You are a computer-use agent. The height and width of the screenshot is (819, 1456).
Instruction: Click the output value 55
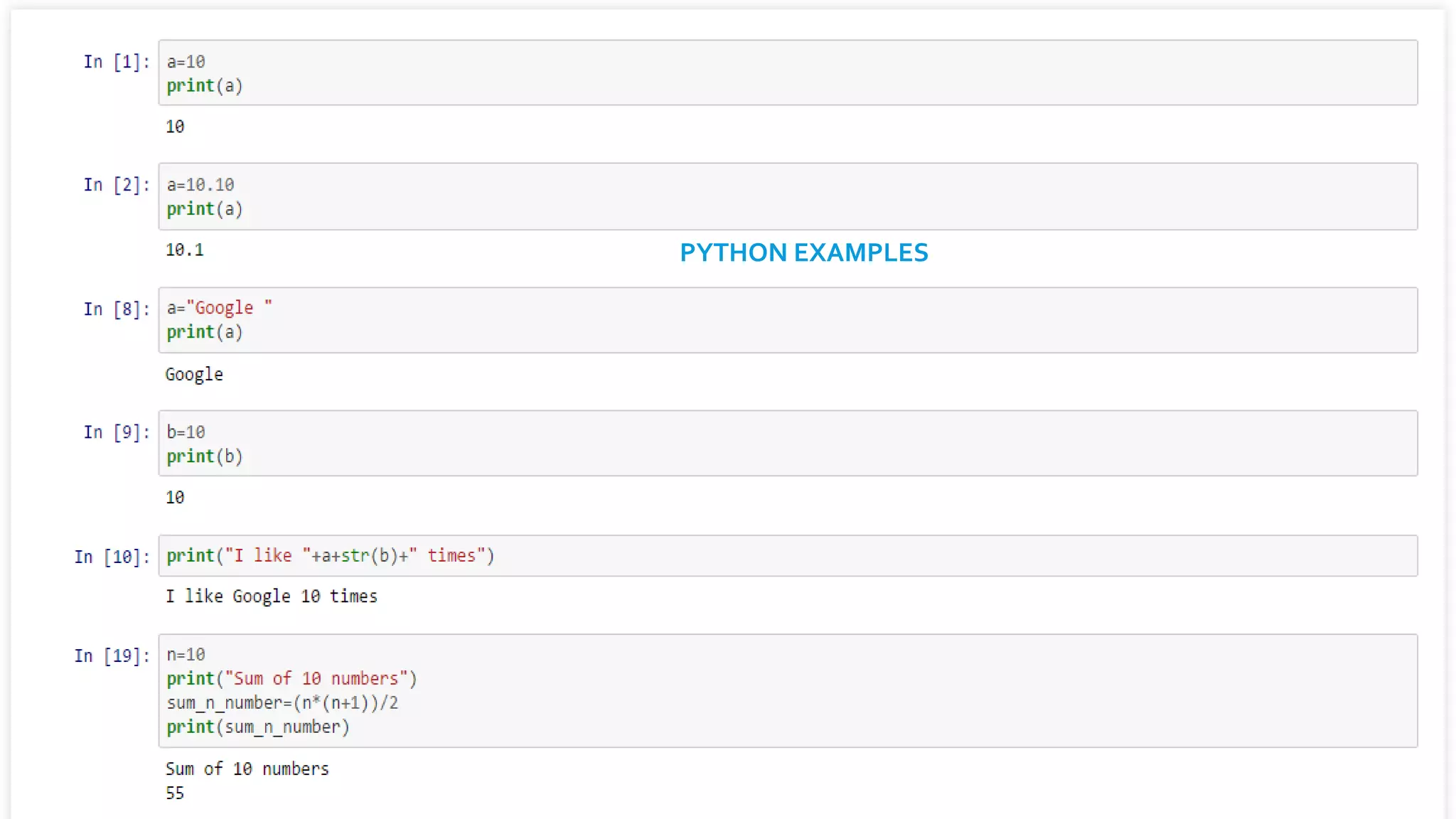pyautogui.click(x=175, y=793)
